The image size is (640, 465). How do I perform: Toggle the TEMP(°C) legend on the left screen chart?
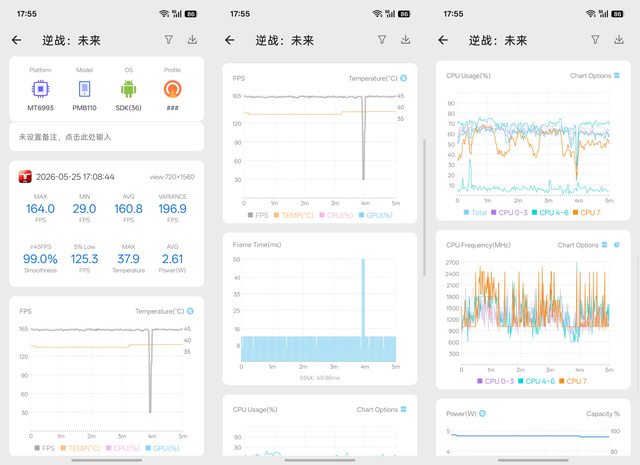click(80, 448)
